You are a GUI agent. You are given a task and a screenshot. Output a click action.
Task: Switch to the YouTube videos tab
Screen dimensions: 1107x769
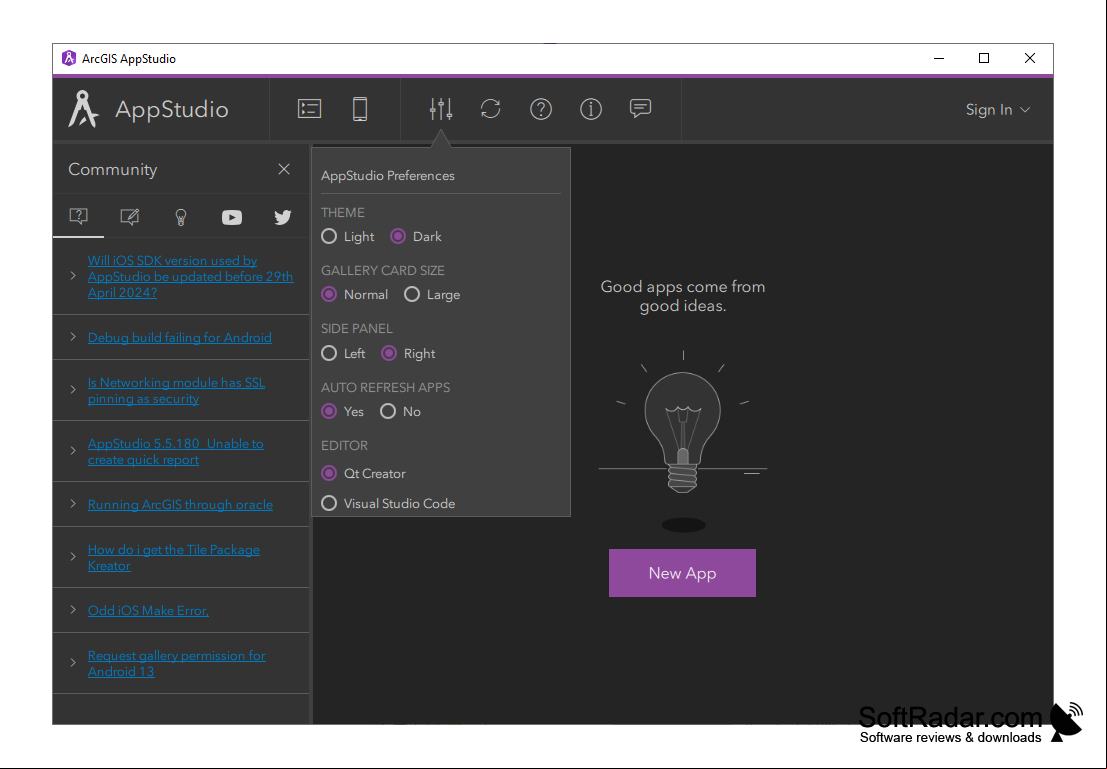(x=232, y=217)
